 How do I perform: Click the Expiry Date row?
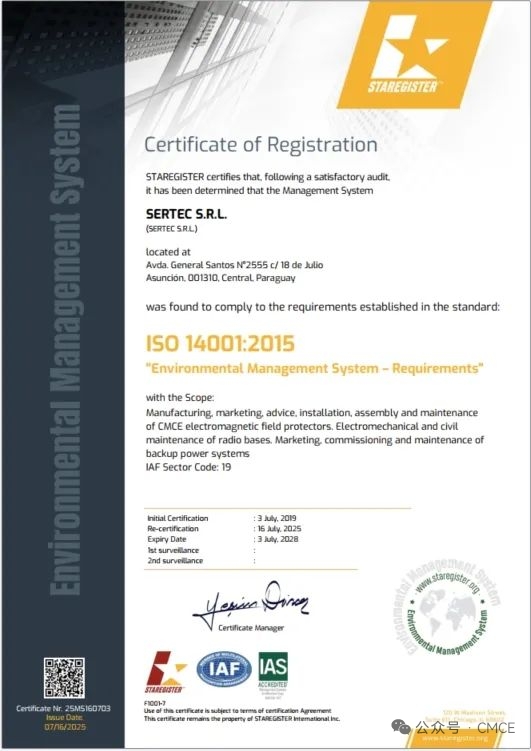point(223,539)
